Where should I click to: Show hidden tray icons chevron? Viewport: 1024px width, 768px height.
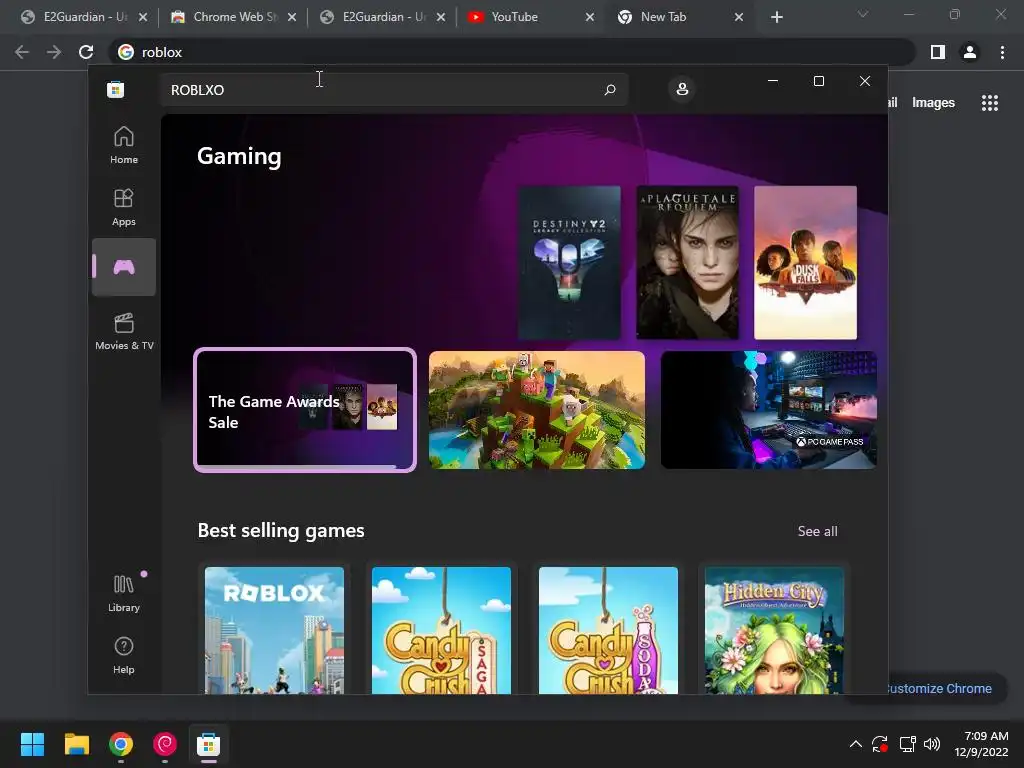856,744
